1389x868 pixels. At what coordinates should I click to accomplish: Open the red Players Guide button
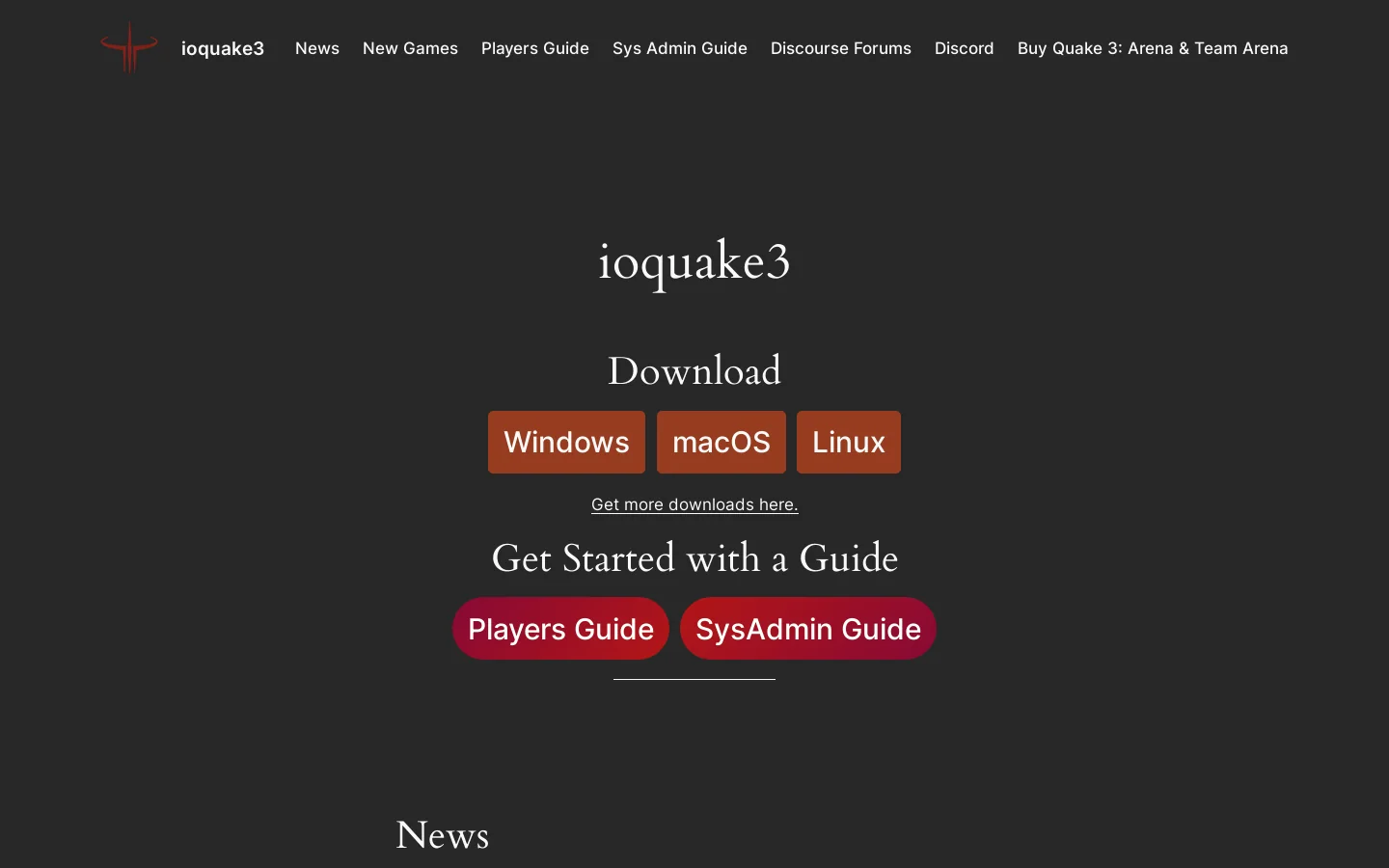(x=560, y=629)
